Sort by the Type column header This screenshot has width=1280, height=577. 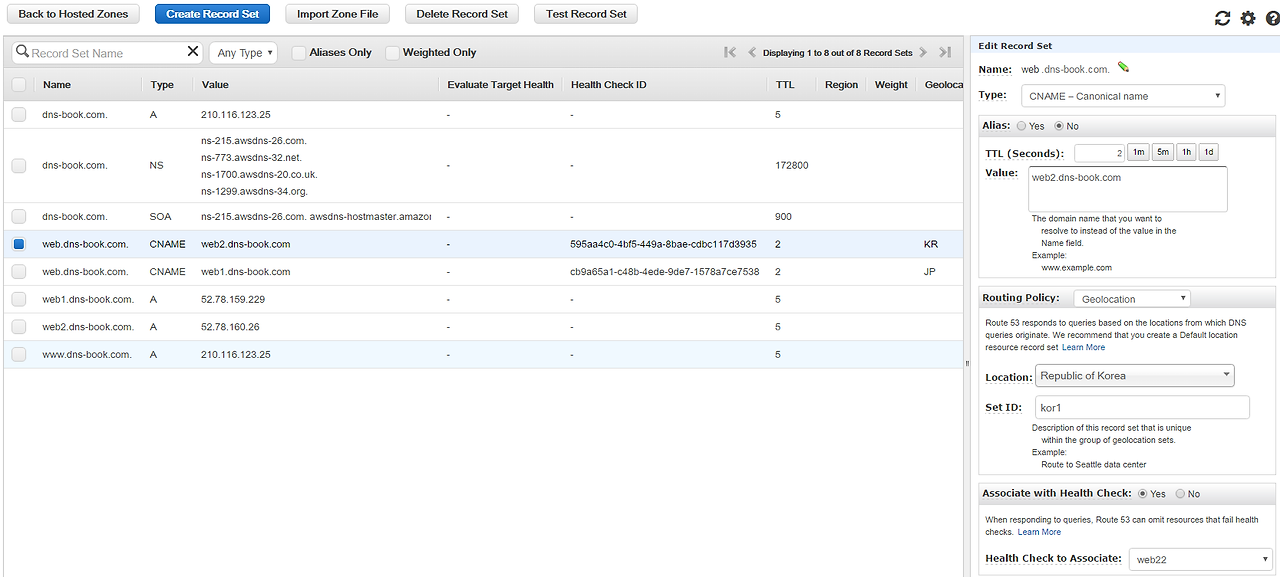tap(162, 85)
